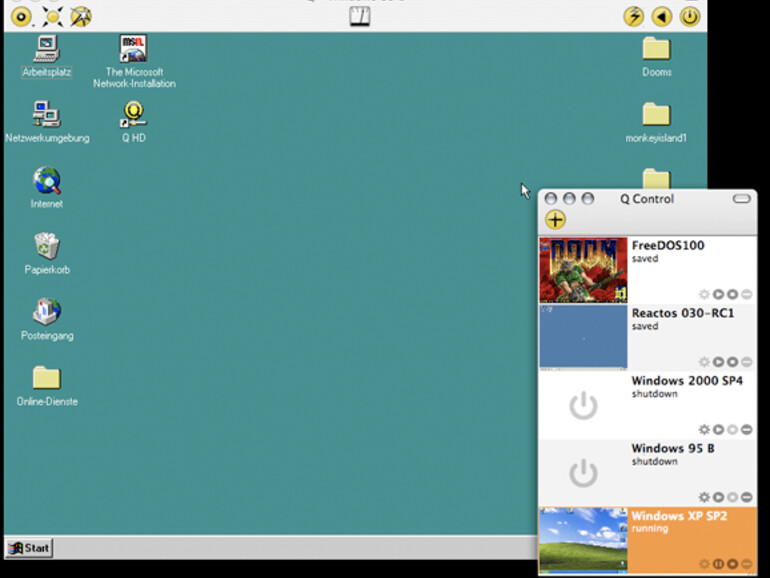Click the yellow power button in toolbar

pyautogui.click(x=689, y=16)
